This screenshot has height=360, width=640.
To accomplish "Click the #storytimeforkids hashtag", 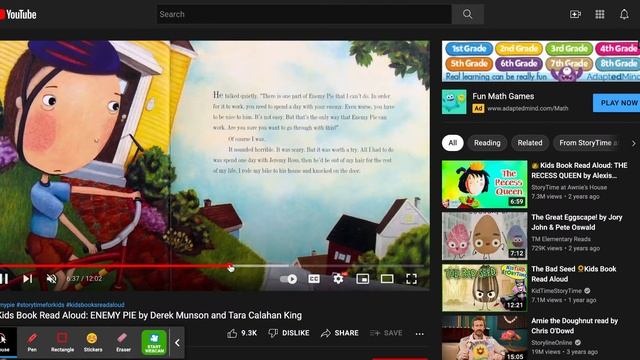I will [40, 305].
